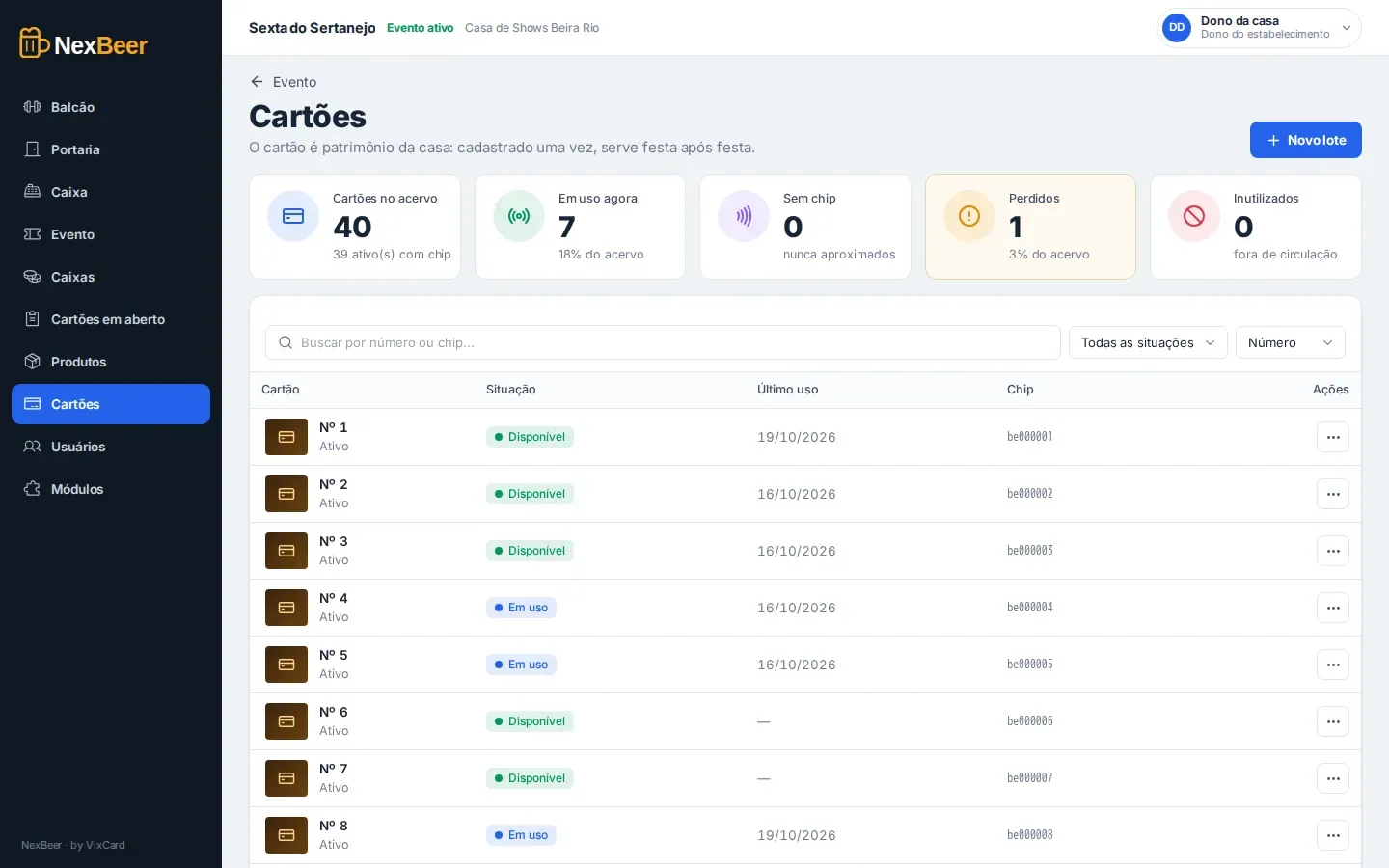Open actions for card Nº 8

click(x=1333, y=835)
